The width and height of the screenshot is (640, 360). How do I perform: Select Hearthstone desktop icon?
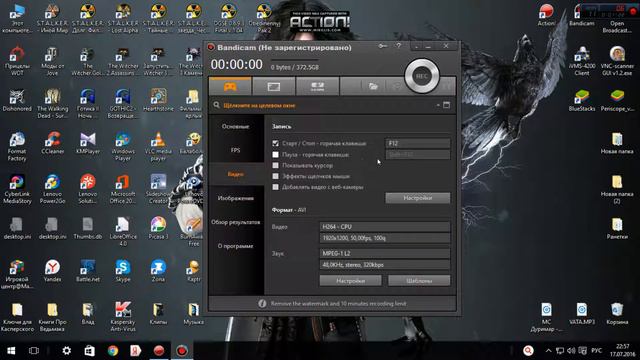(x=158, y=100)
